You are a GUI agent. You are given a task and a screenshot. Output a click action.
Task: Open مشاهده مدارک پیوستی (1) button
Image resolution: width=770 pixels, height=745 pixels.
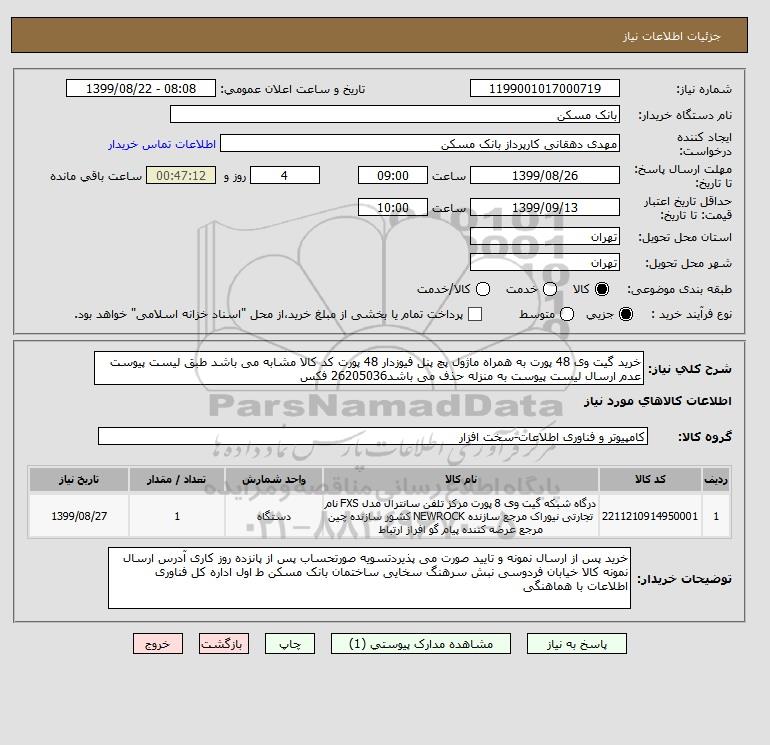coord(421,644)
